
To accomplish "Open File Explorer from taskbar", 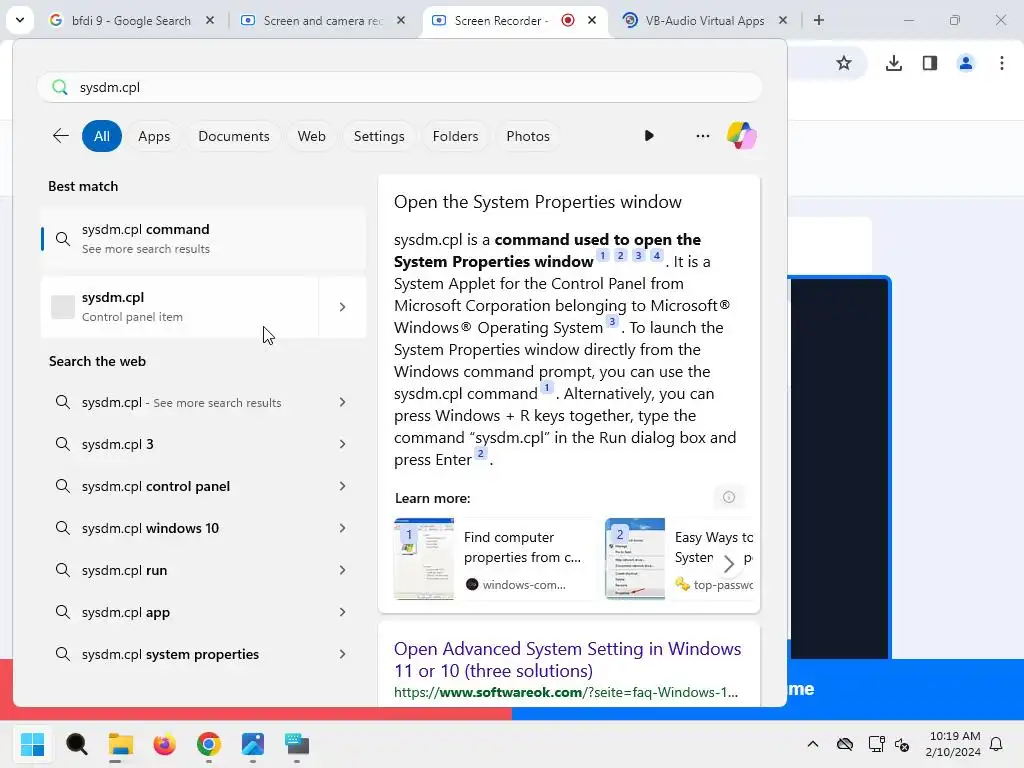I will 120,744.
